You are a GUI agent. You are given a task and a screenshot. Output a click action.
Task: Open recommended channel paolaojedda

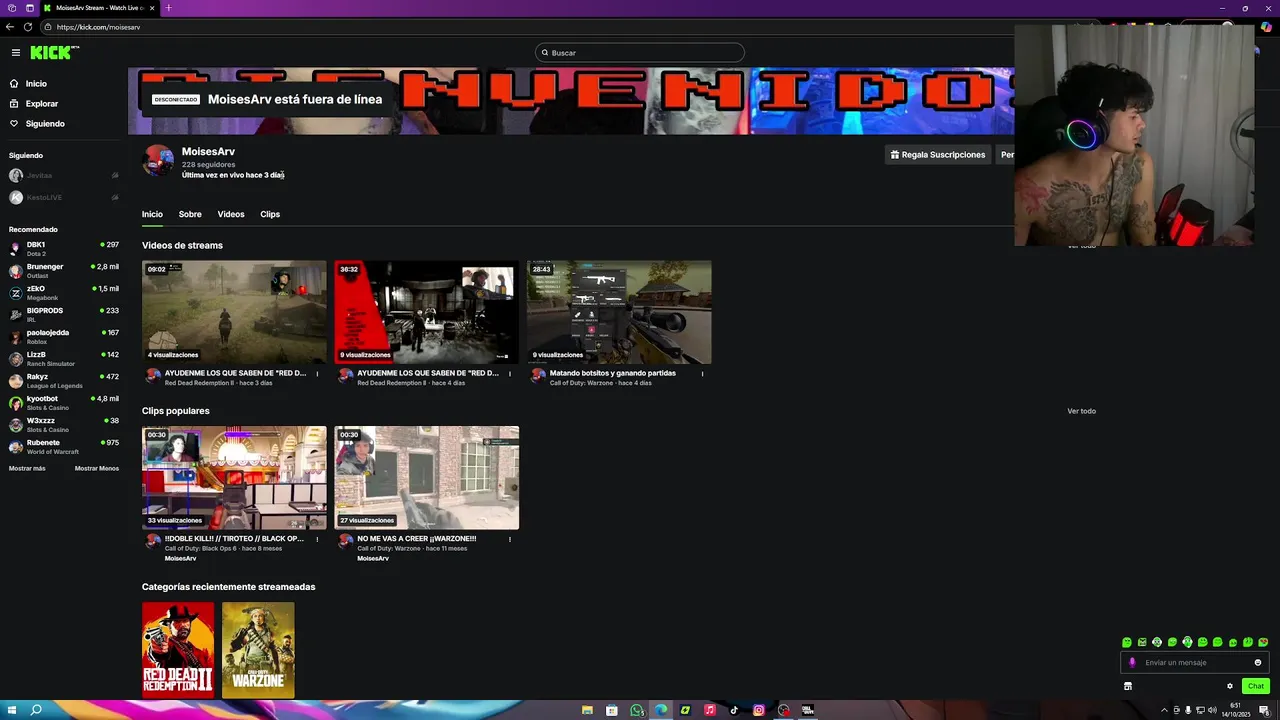tap(64, 337)
